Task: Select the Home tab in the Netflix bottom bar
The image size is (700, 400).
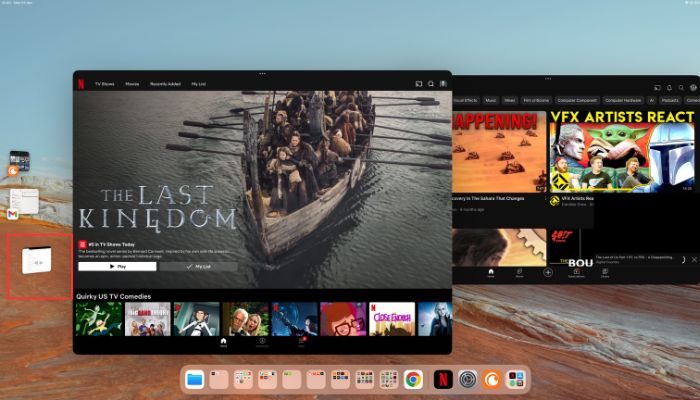Action: click(x=223, y=343)
